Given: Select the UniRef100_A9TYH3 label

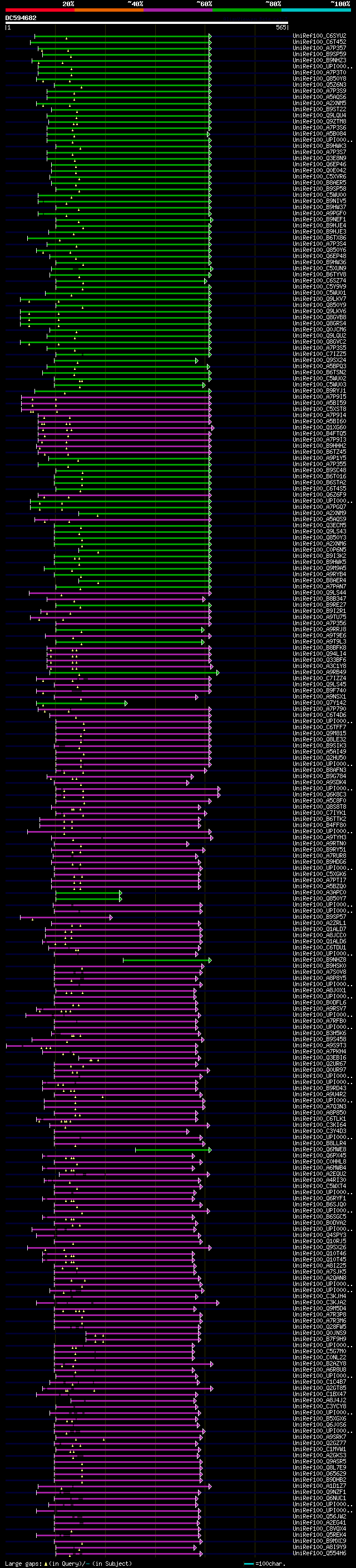Looking at the screenshot, I should (319, 838).
